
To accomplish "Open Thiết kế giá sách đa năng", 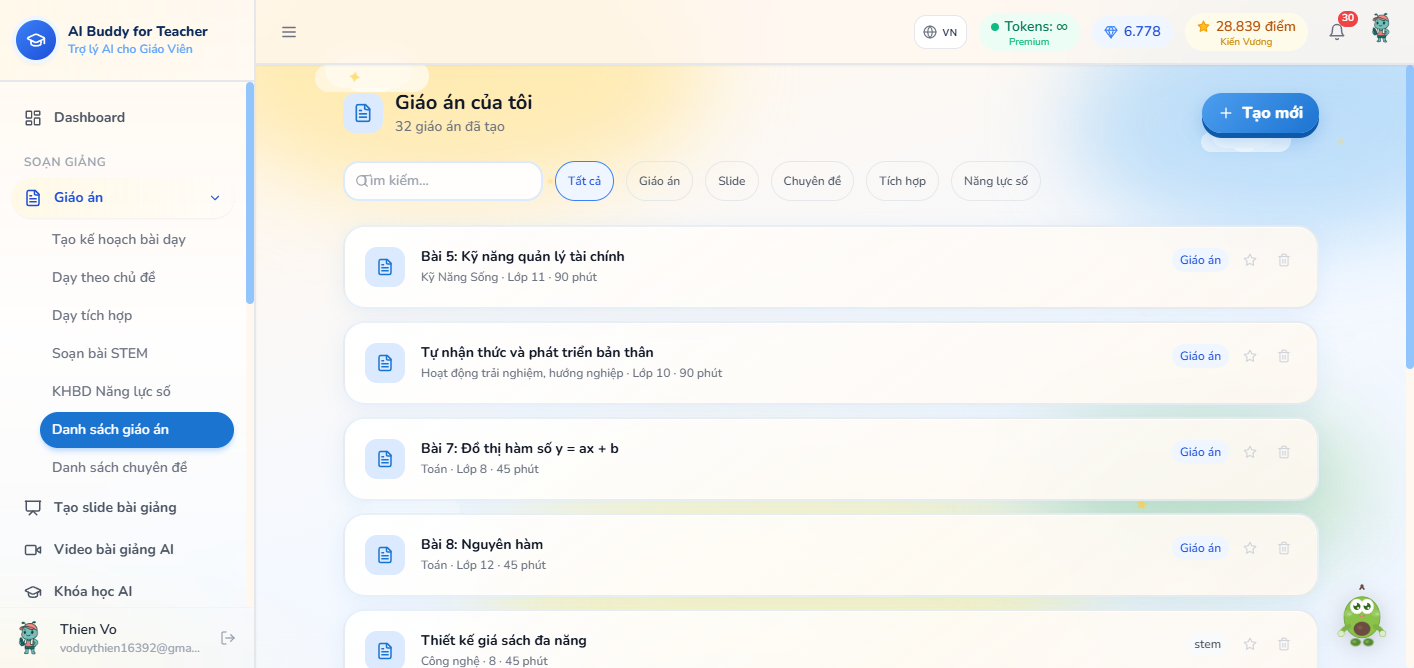I will 831,639.
